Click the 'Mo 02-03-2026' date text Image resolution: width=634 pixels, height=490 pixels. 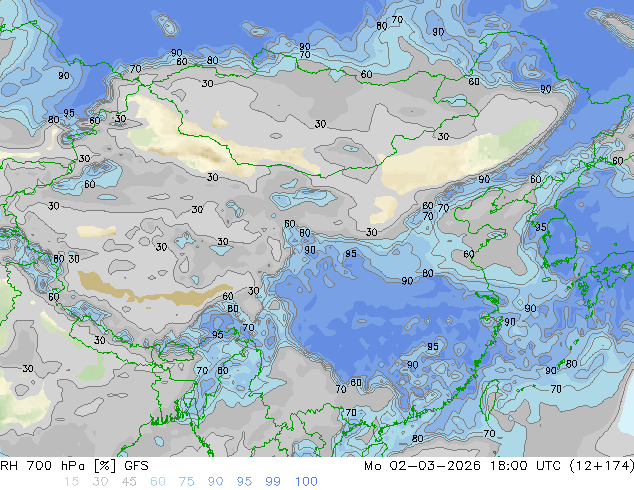(x=422, y=466)
